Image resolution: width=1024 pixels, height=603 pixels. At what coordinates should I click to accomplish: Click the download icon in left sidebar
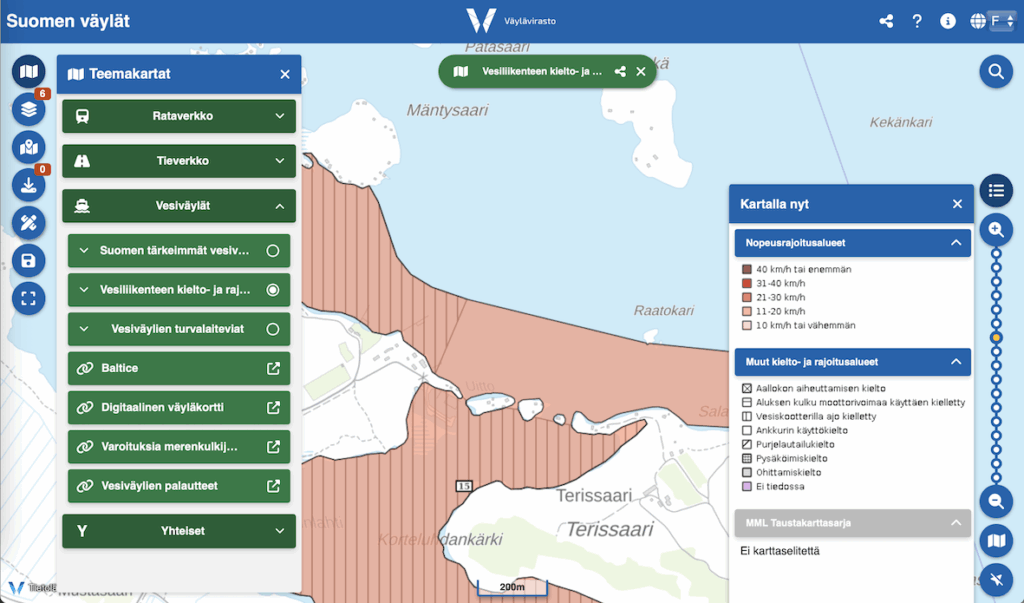click(x=29, y=185)
